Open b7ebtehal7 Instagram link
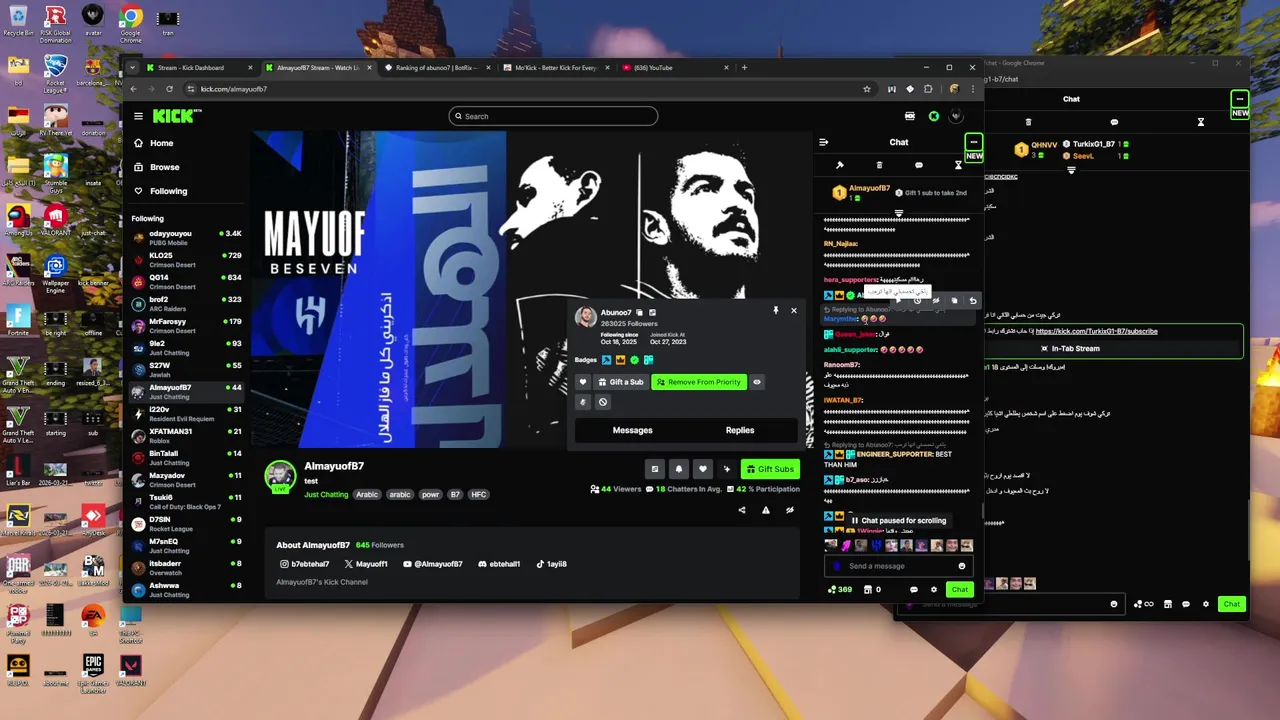 (x=304, y=564)
